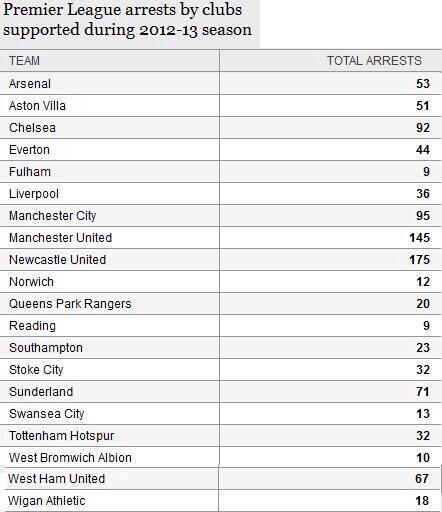
Task: Select the Swansea City team name
Action: pyautogui.click(x=47, y=414)
